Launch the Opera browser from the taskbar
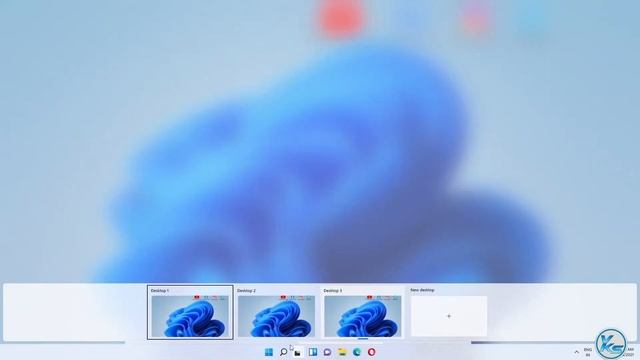This screenshot has width=640, height=360. 371,352
